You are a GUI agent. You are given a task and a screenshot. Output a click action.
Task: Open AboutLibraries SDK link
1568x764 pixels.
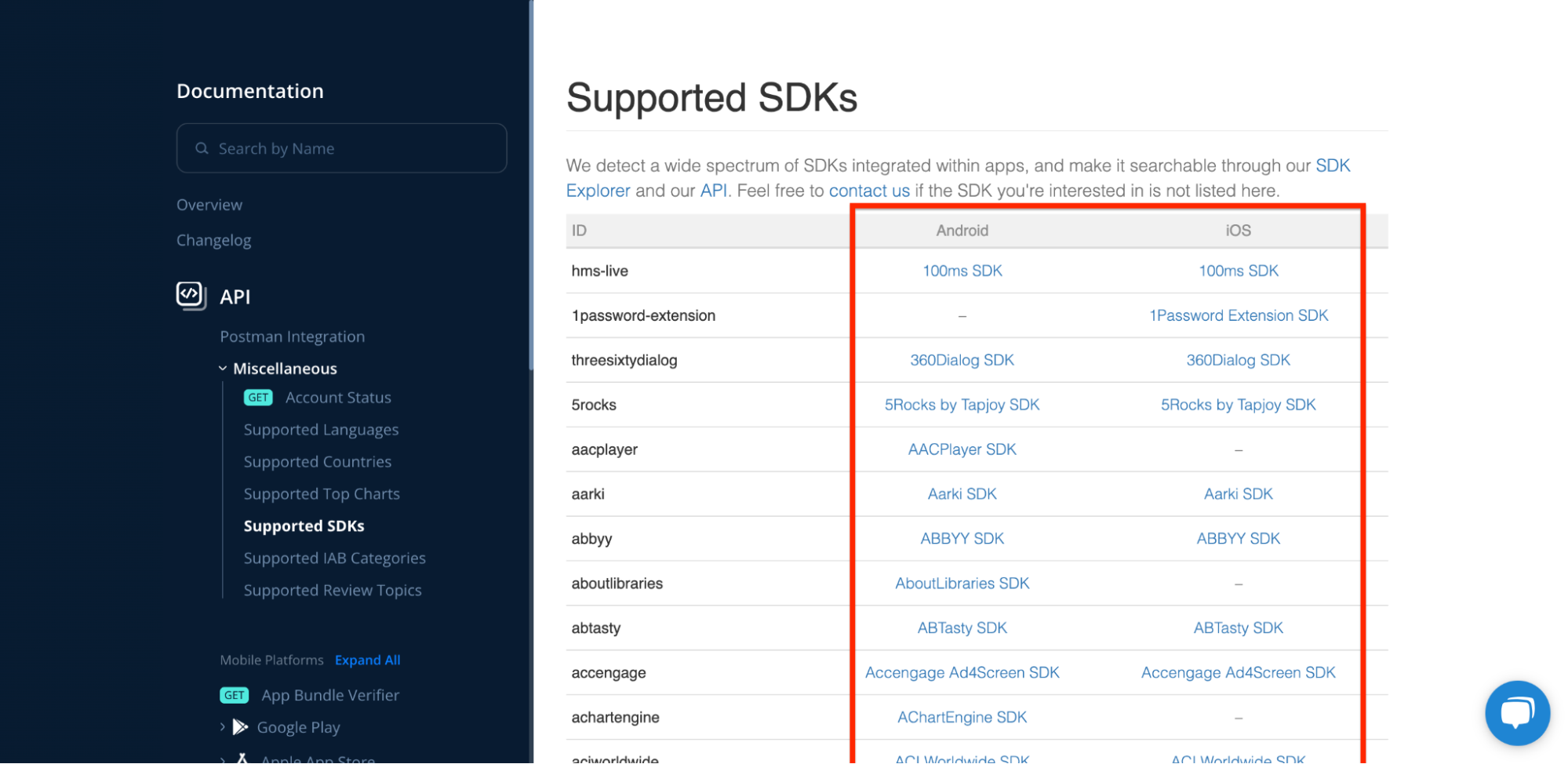coord(962,584)
